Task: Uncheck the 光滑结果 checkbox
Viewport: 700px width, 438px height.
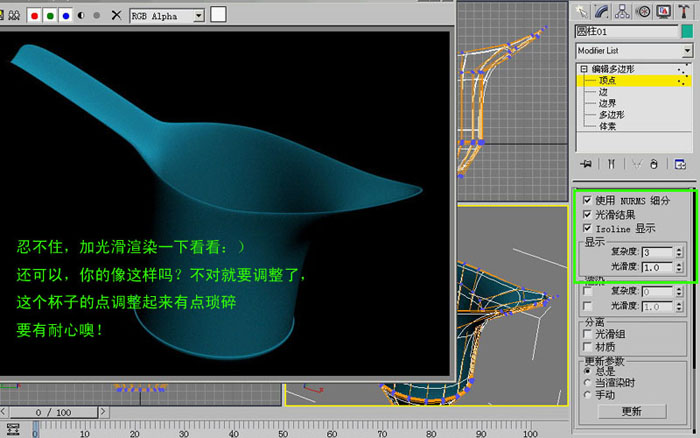Action: point(587,214)
